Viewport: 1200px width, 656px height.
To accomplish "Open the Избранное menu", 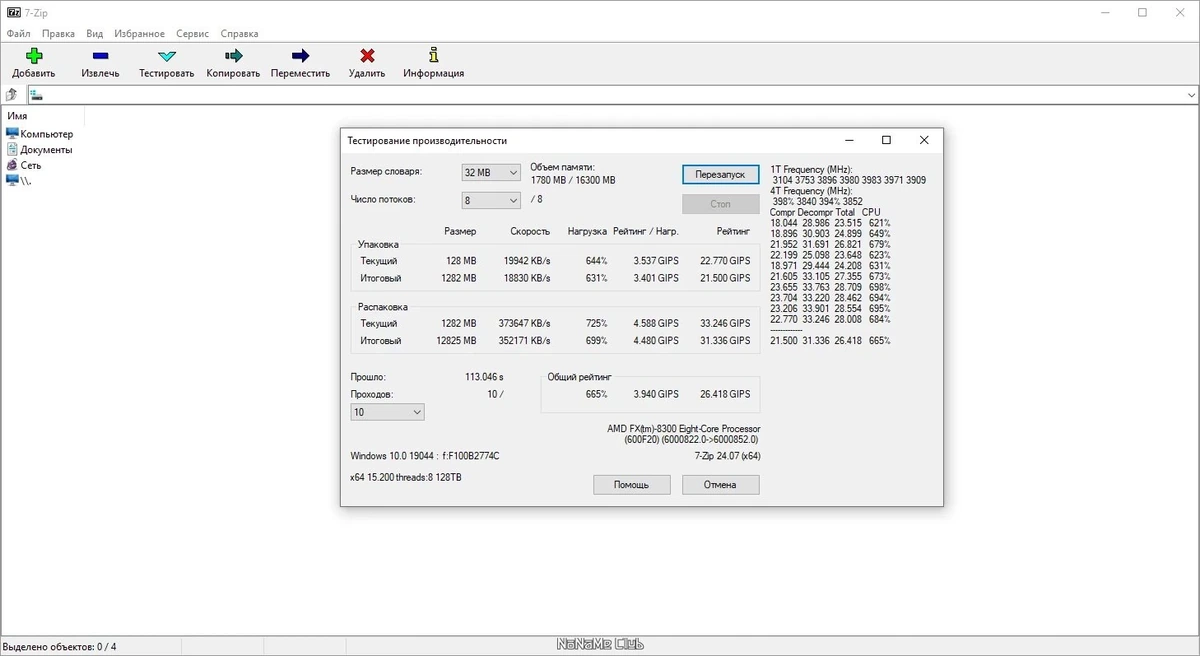I will click(139, 33).
